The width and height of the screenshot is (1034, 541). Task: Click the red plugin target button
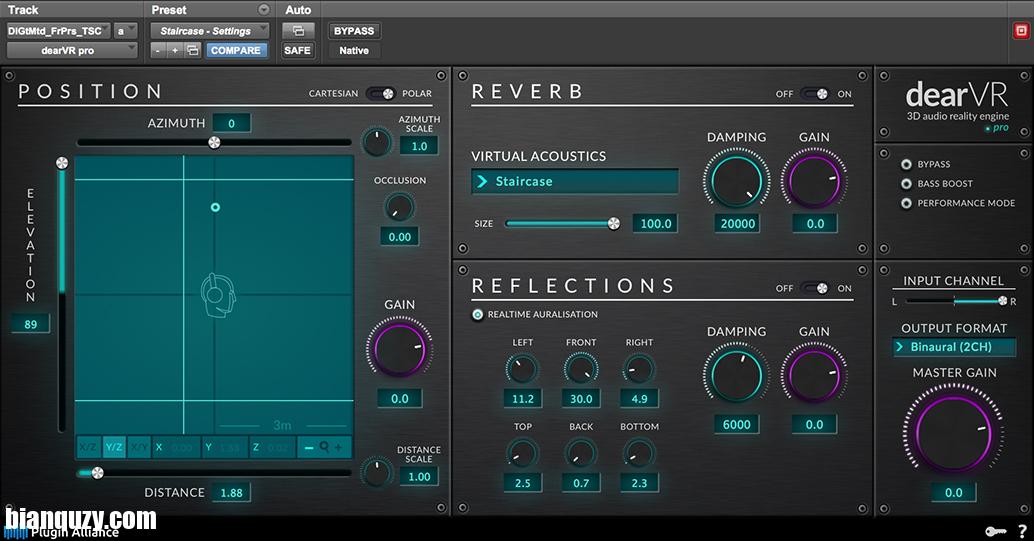click(x=1021, y=31)
